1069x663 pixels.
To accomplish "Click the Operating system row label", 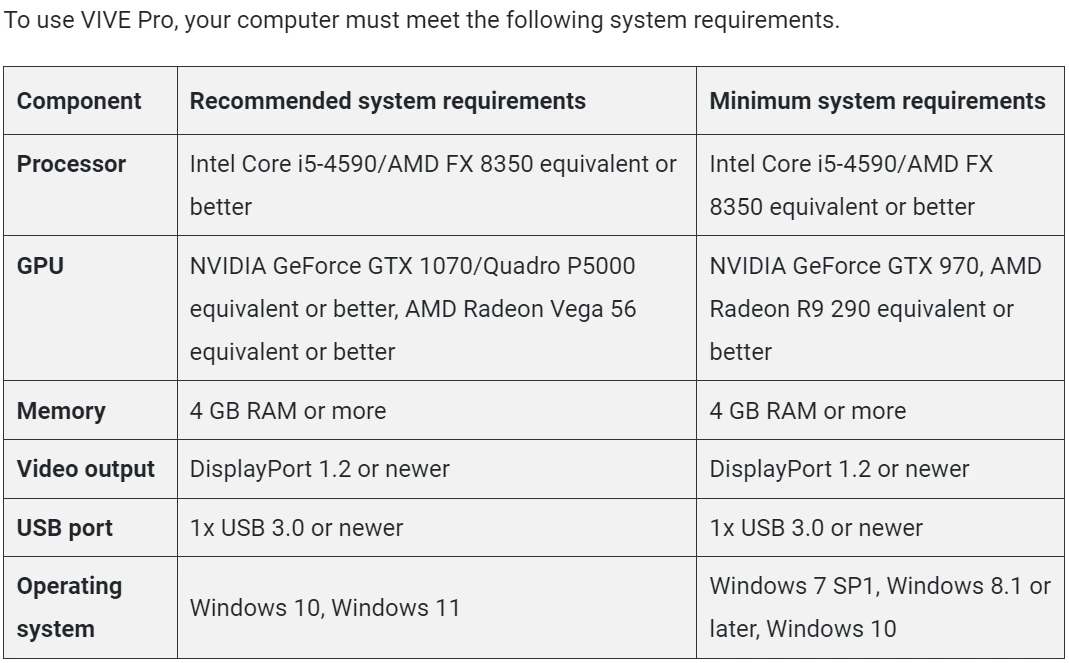I will tap(70, 608).
